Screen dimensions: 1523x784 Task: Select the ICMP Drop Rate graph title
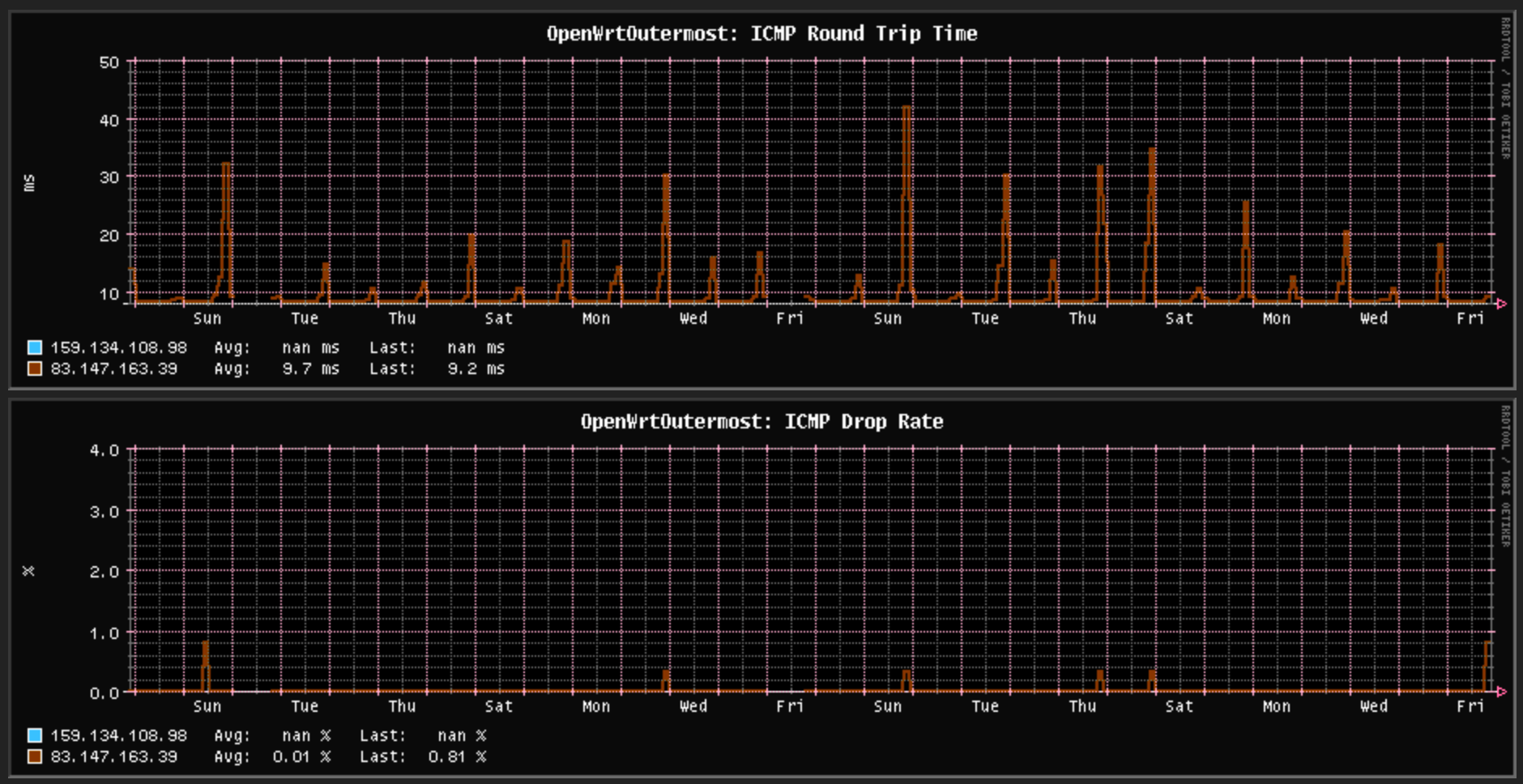click(761, 422)
